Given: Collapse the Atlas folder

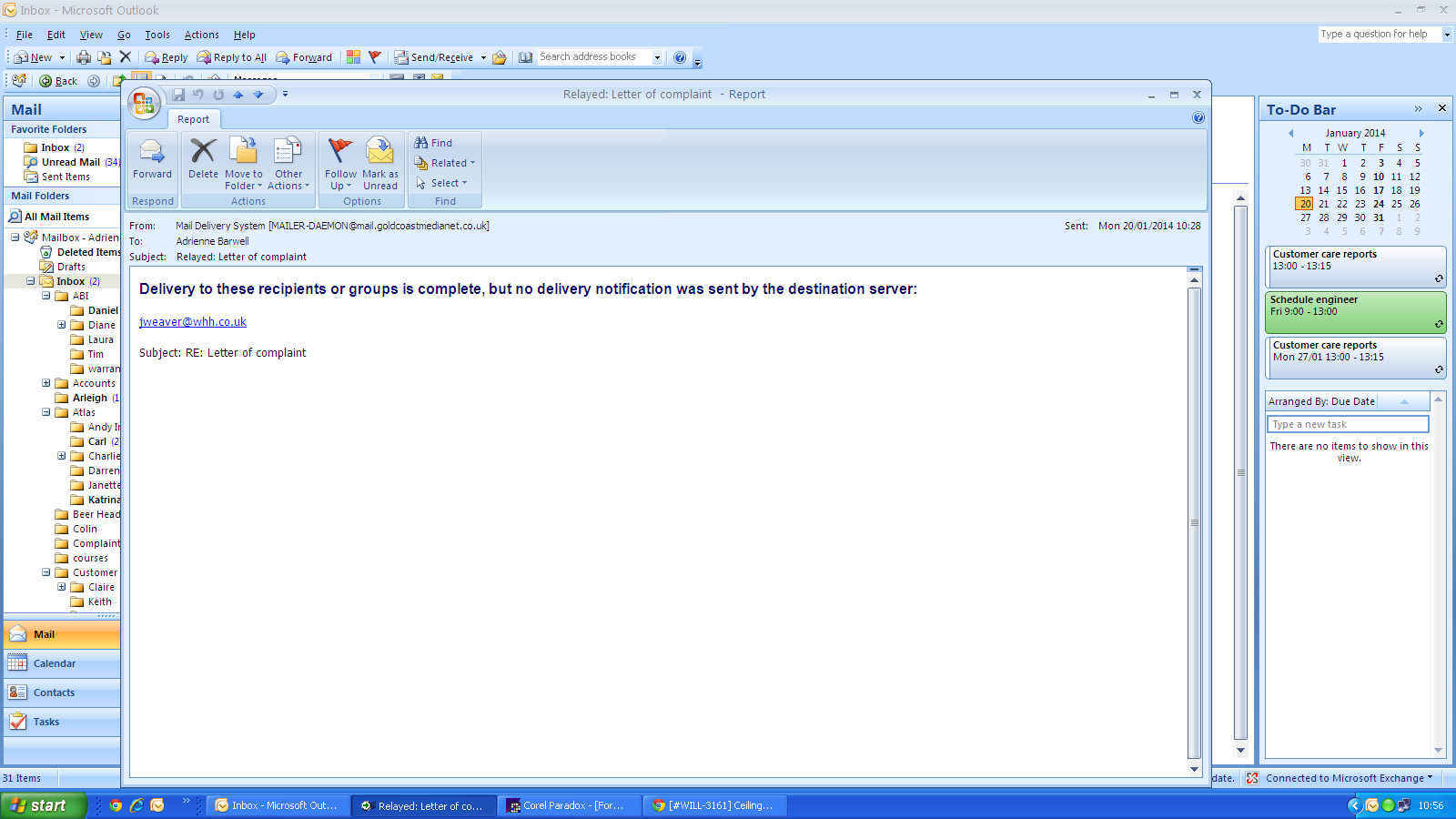Looking at the screenshot, I should 46,412.
